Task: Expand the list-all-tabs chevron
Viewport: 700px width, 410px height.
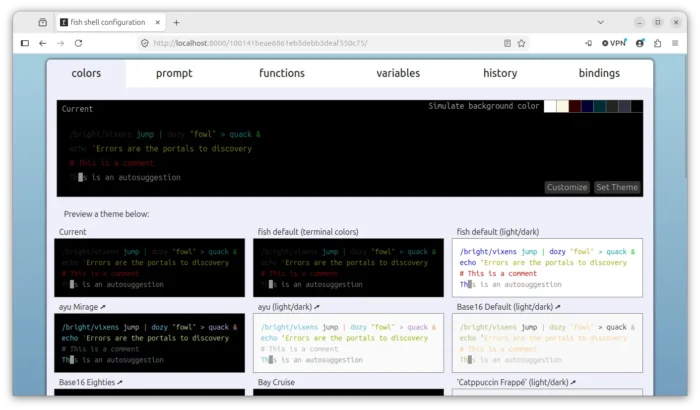Action: click(x=600, y=22)
